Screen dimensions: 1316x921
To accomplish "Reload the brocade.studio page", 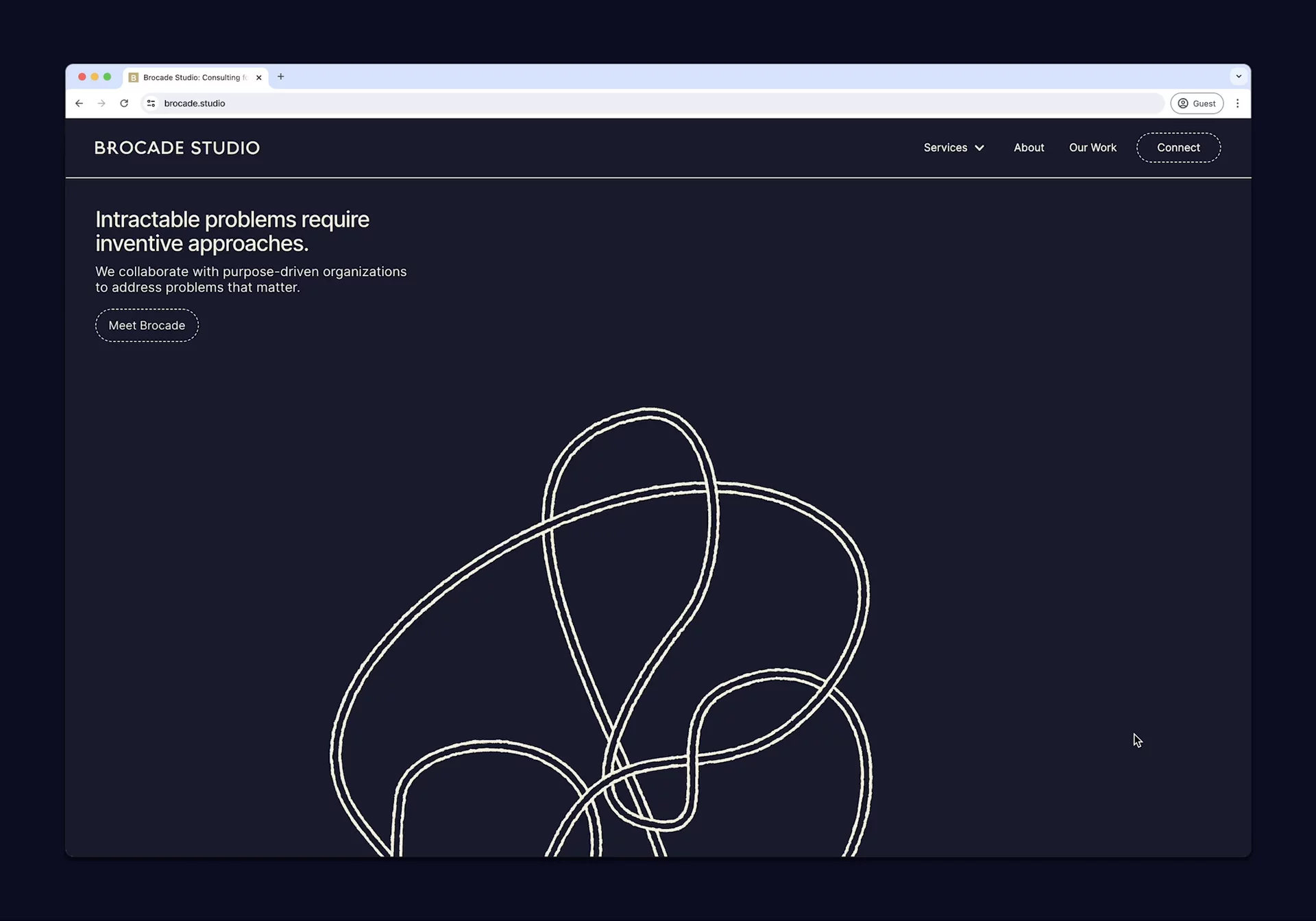I will [x=124, y=103].
